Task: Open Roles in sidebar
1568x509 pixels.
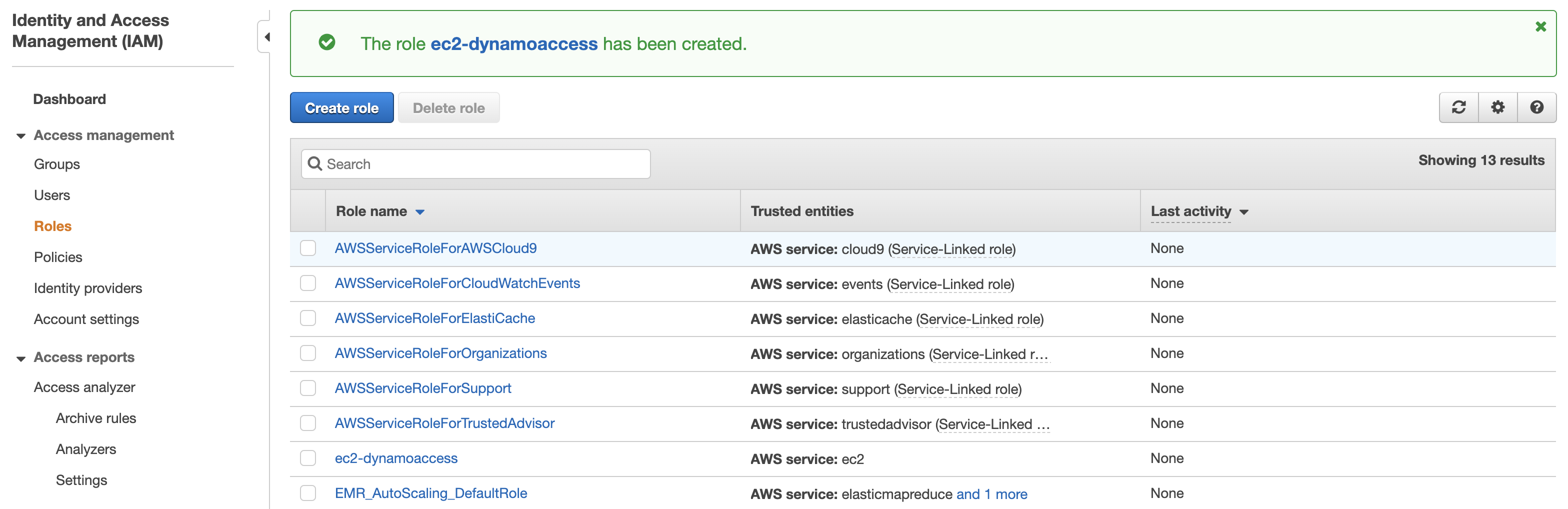Action: click(52, 226)
